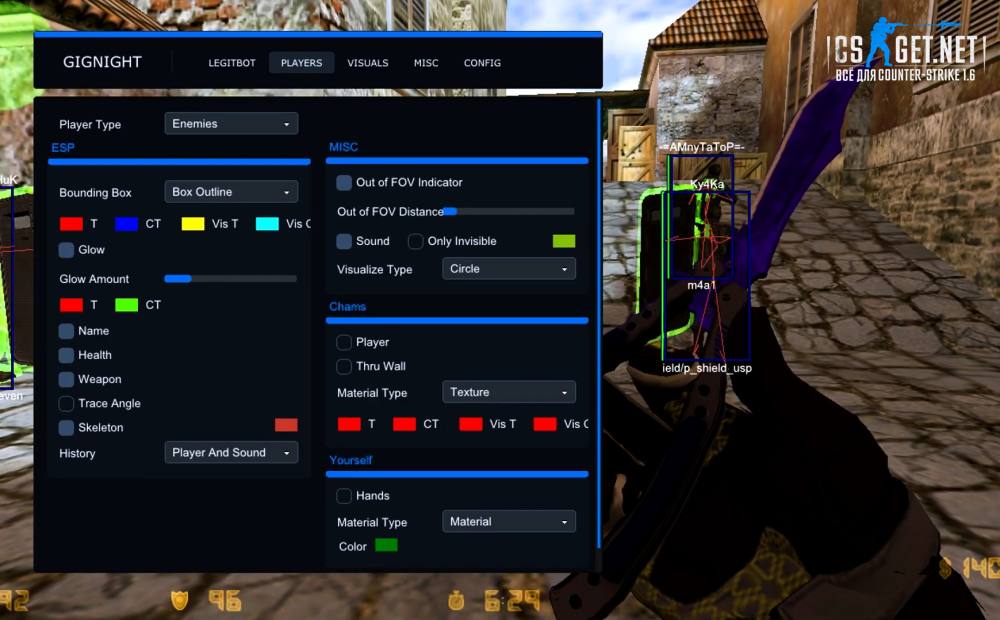The image size is (1000, 620).
Task: Pick the red T bounding box color swatch
Action: 71,224
